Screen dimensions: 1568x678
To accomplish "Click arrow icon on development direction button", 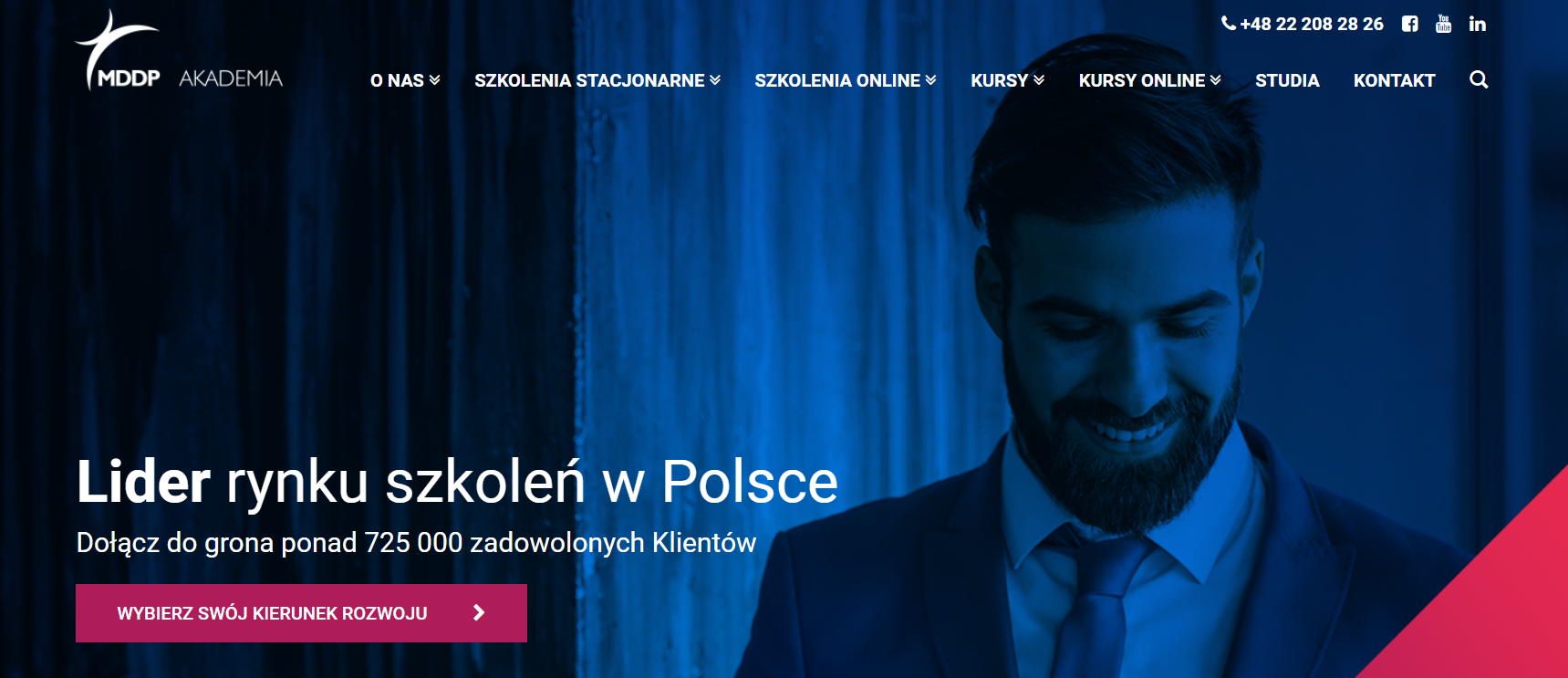I will (479, 613).
